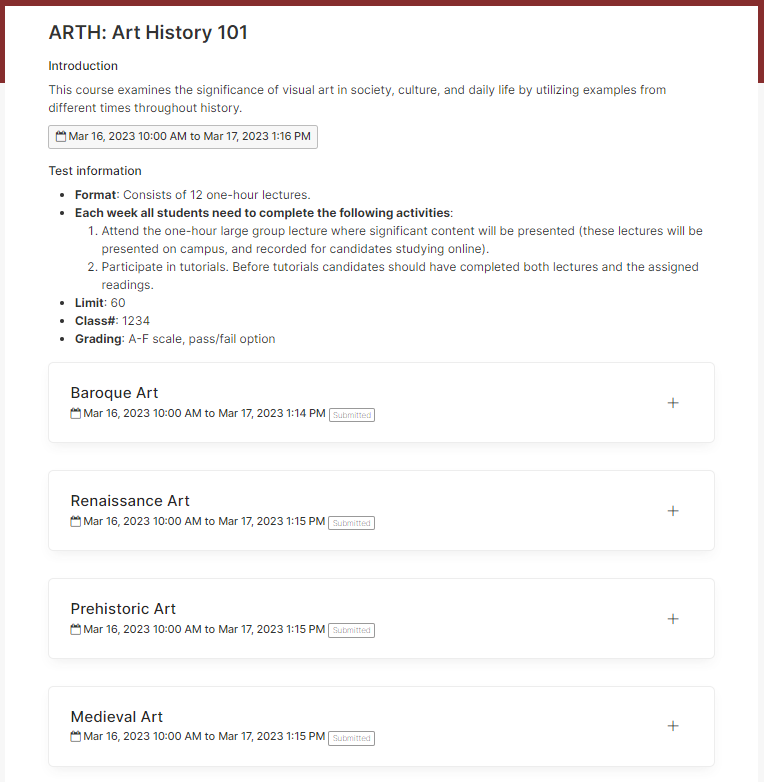Click calendar icon beside Prehistoric Art dates
Screen dimensions: 764x782
click(75, 629)
